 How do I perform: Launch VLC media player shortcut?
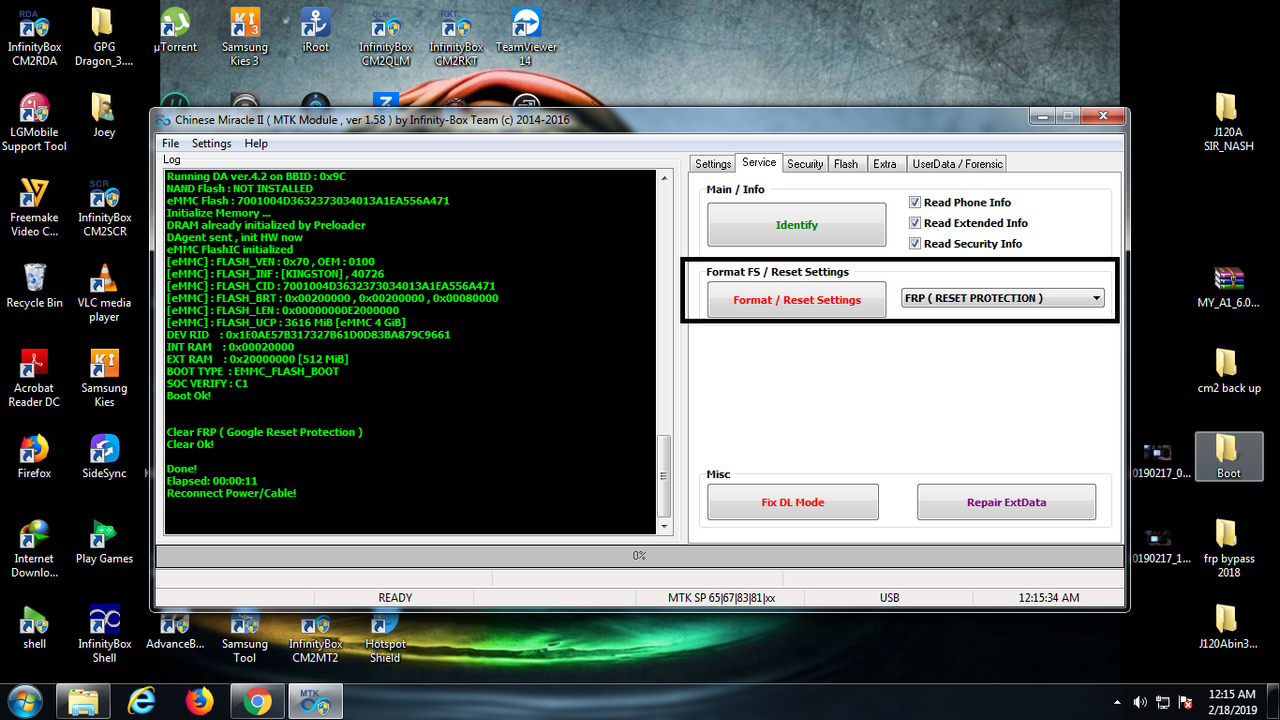[104, 291]
